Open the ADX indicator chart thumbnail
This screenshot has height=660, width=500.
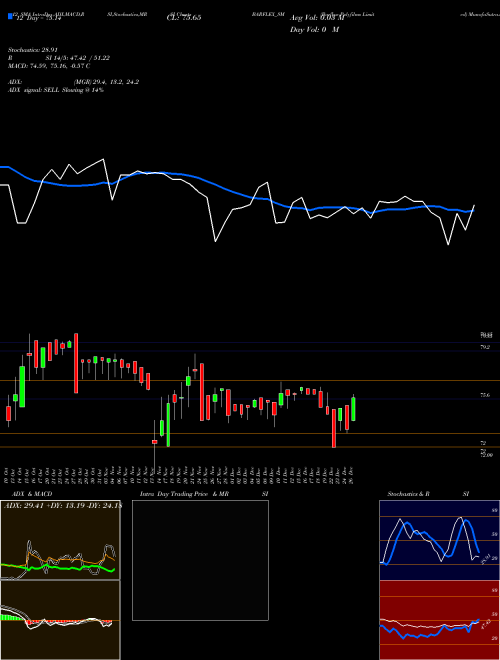pos(60,540)
